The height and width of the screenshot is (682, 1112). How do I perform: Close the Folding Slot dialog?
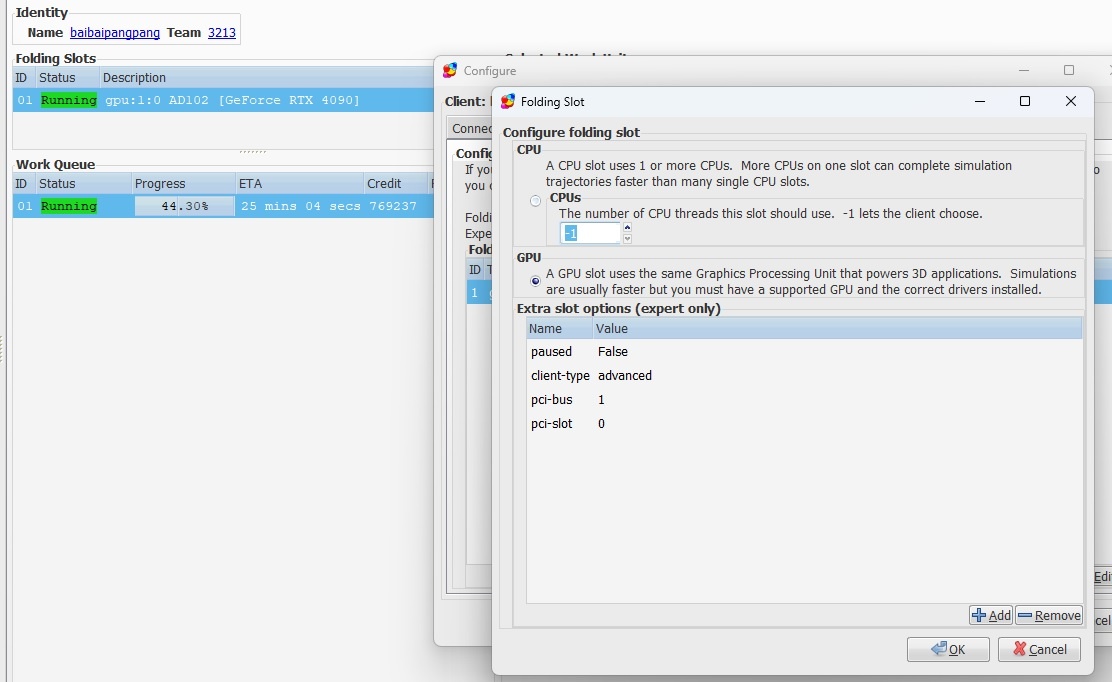pos(1071,101)
